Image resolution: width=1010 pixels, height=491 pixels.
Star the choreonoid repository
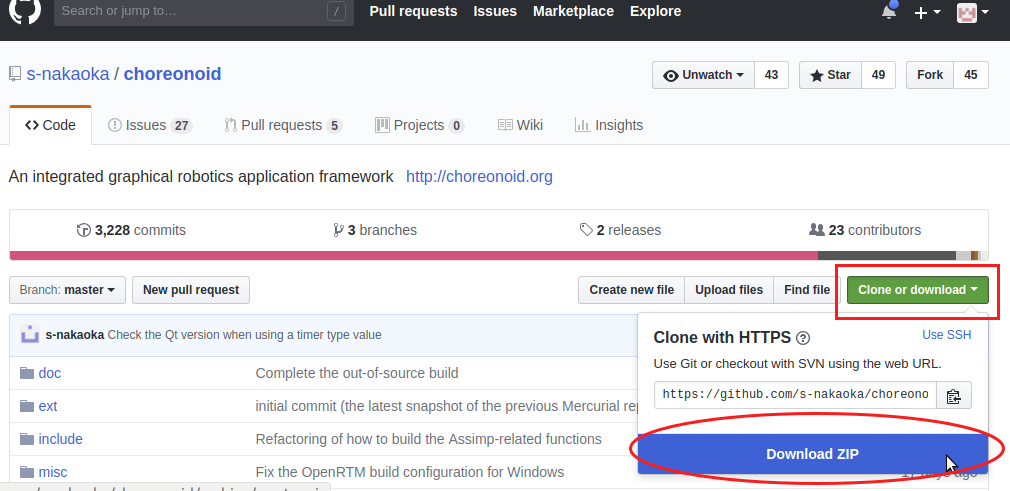pos(830,75)
